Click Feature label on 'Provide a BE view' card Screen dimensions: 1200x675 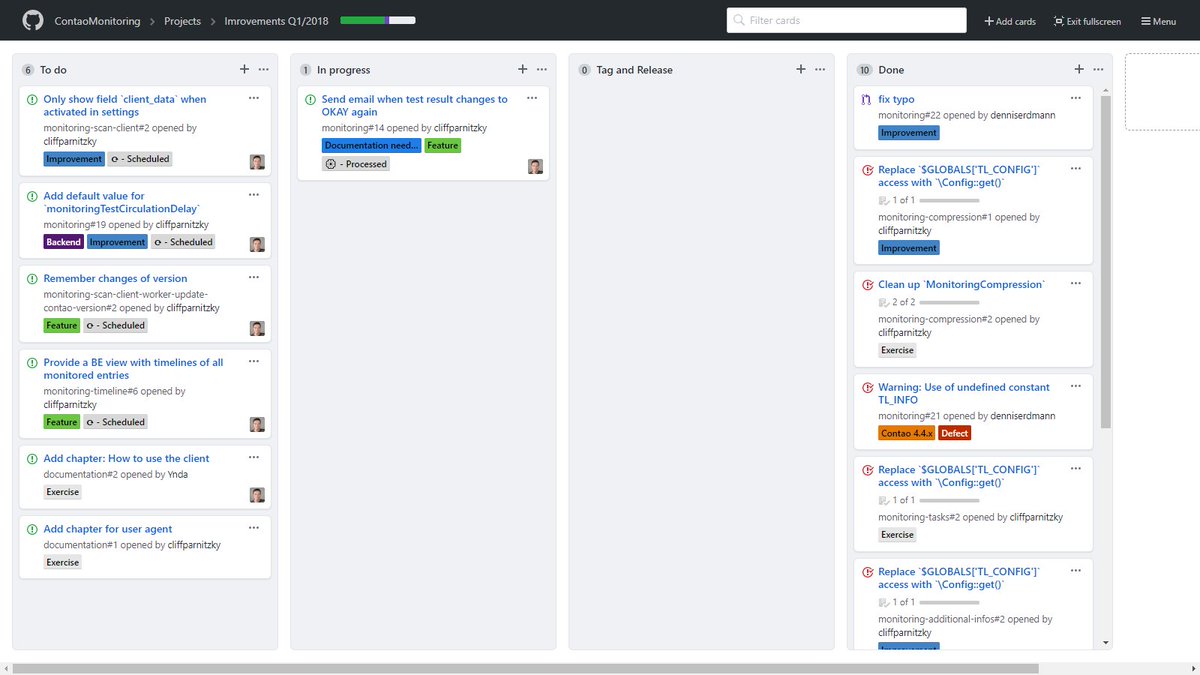point(61,422)
